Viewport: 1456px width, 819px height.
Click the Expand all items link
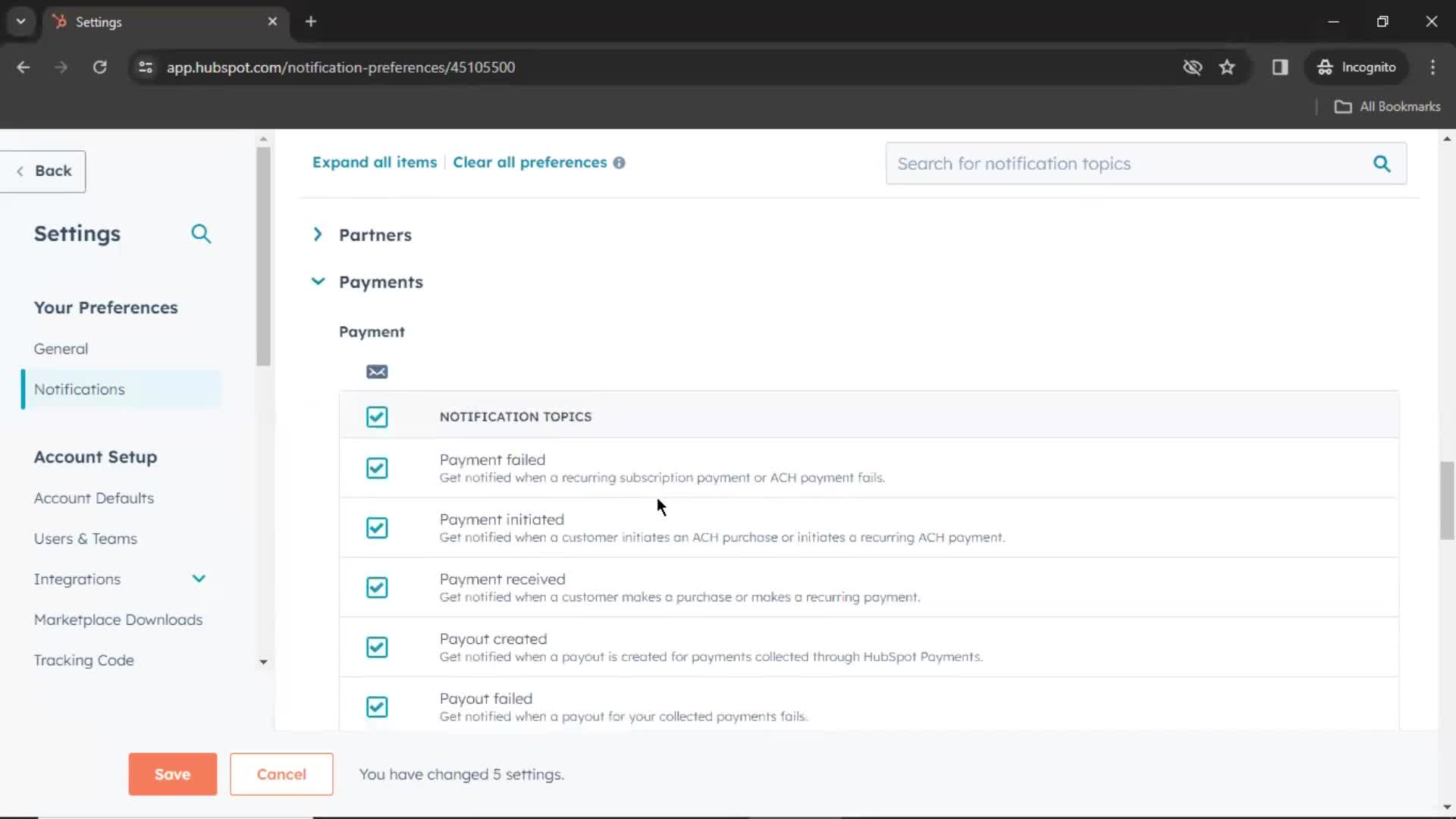pos(375,162)
